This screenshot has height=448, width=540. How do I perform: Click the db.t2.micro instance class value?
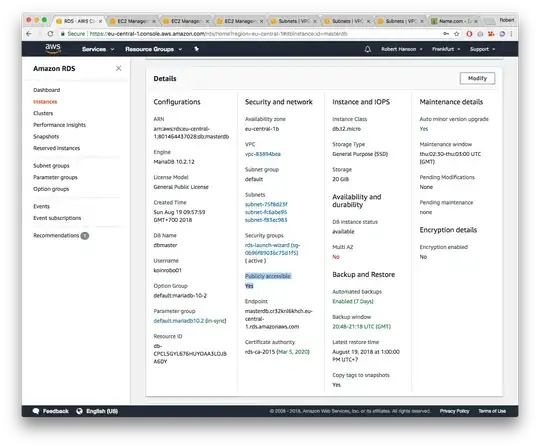click(346, 129)
